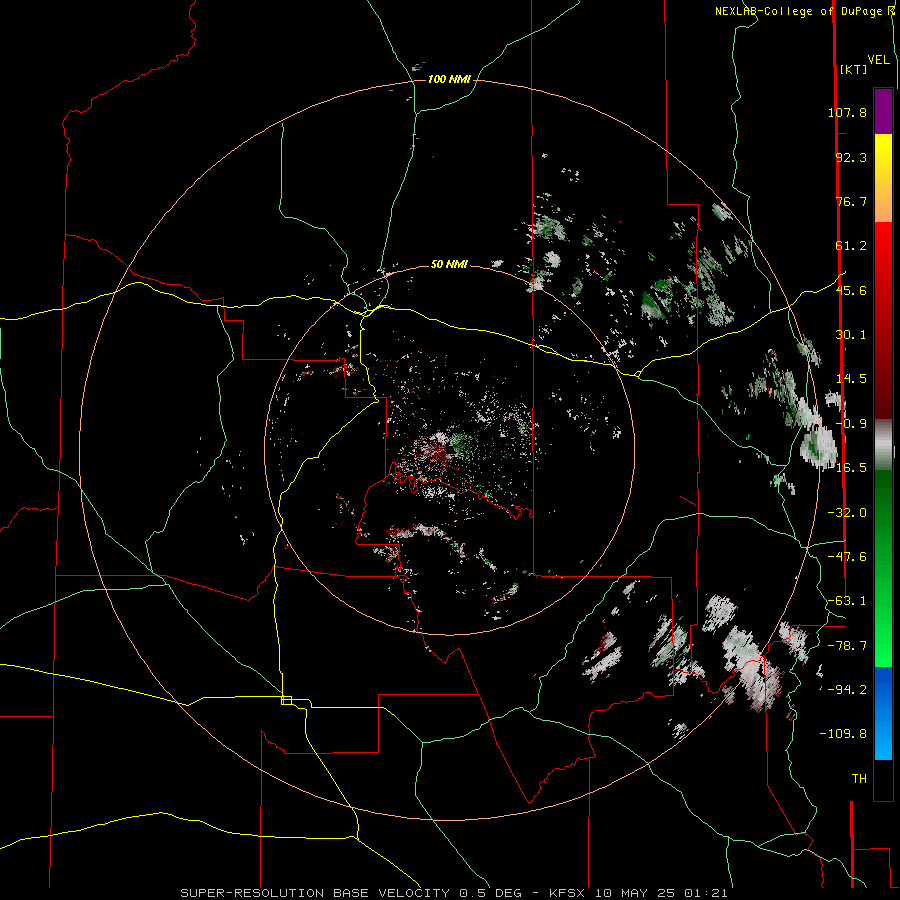Select the -109.8 velocity scale value
Image resolution: width=900 pixels, height=900 pixels.
click(843, 734)
